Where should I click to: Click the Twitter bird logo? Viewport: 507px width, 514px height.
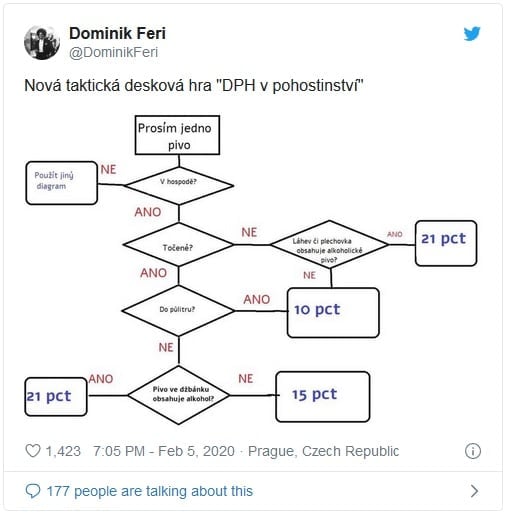pos(472,33)
